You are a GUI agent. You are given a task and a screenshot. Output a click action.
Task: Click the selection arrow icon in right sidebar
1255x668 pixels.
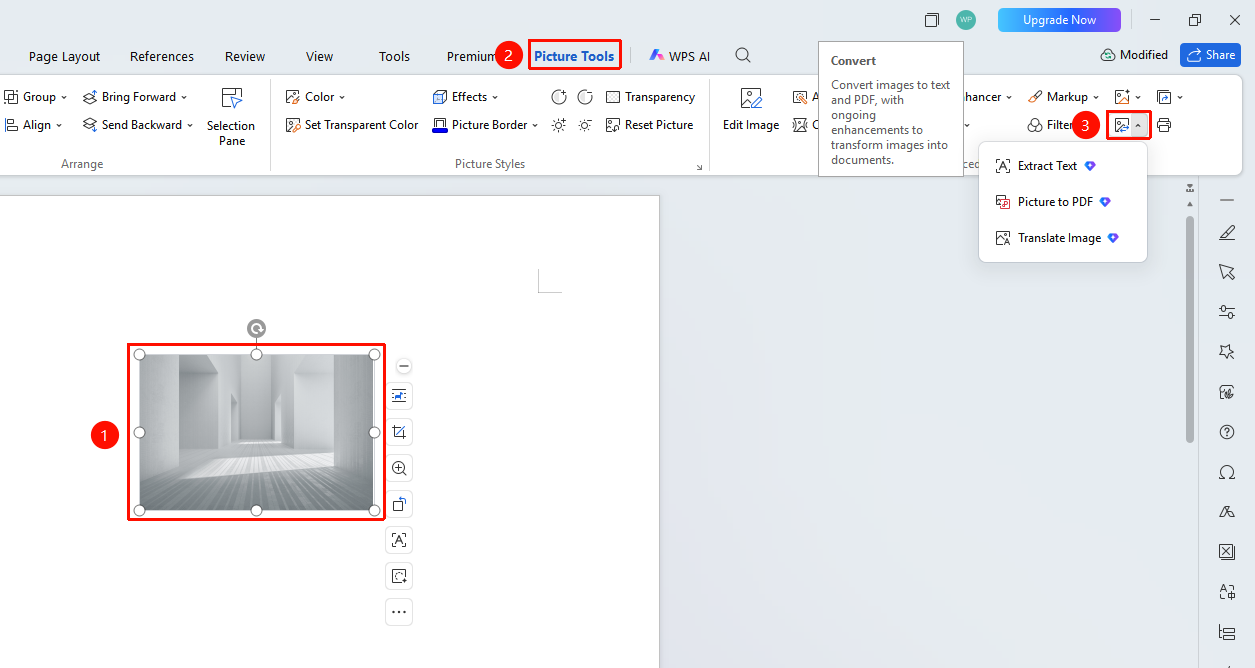(1227, 272)
